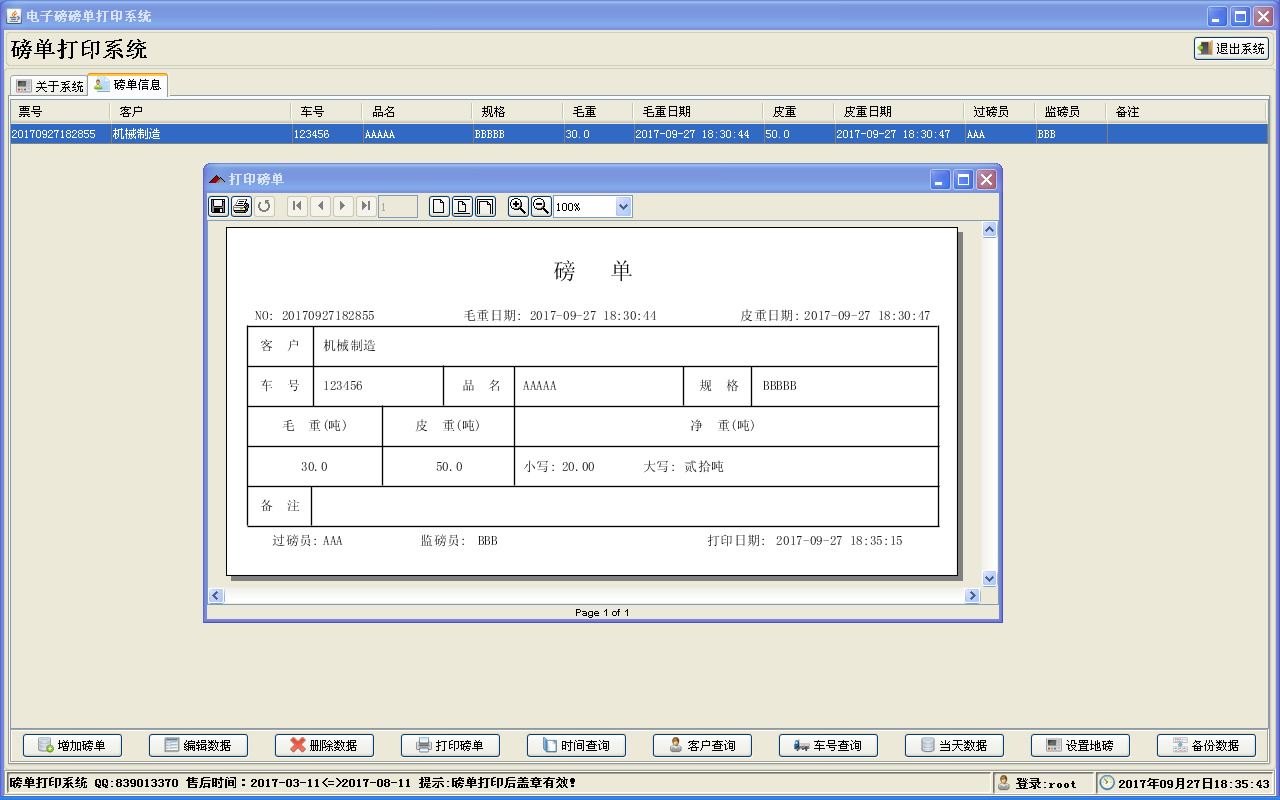The image size is (1280, 800).
Task: Zoom out of the weighing slip
Action: tap(541, 206)
